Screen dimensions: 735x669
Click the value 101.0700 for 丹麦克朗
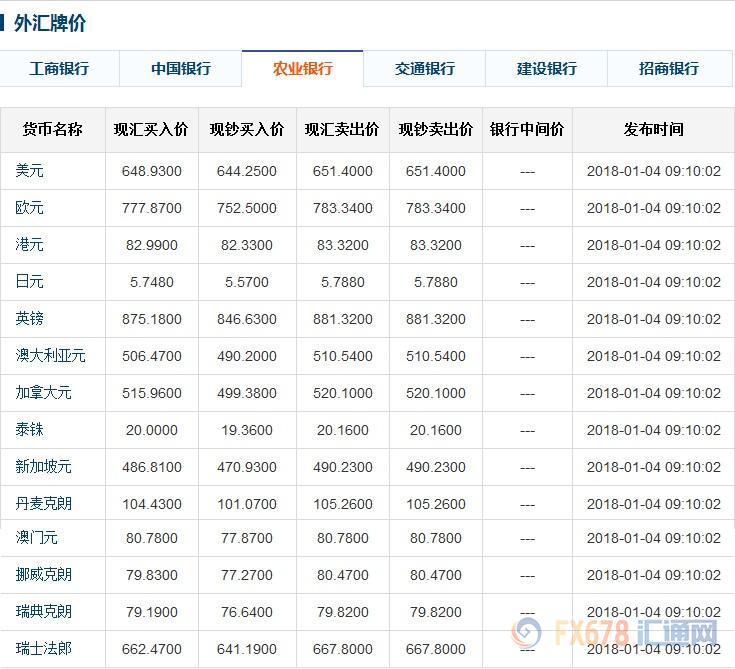point(247,504)
